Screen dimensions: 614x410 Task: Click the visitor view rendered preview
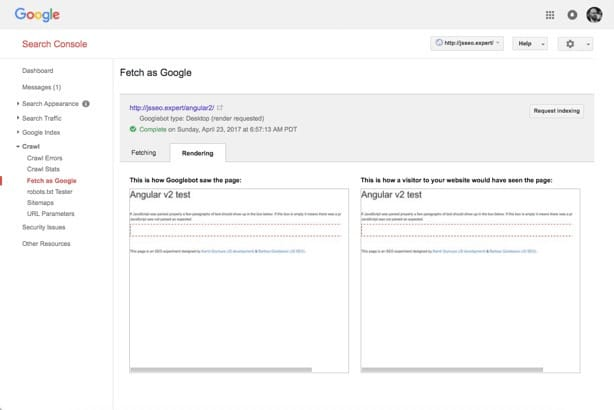coord(470,280)
